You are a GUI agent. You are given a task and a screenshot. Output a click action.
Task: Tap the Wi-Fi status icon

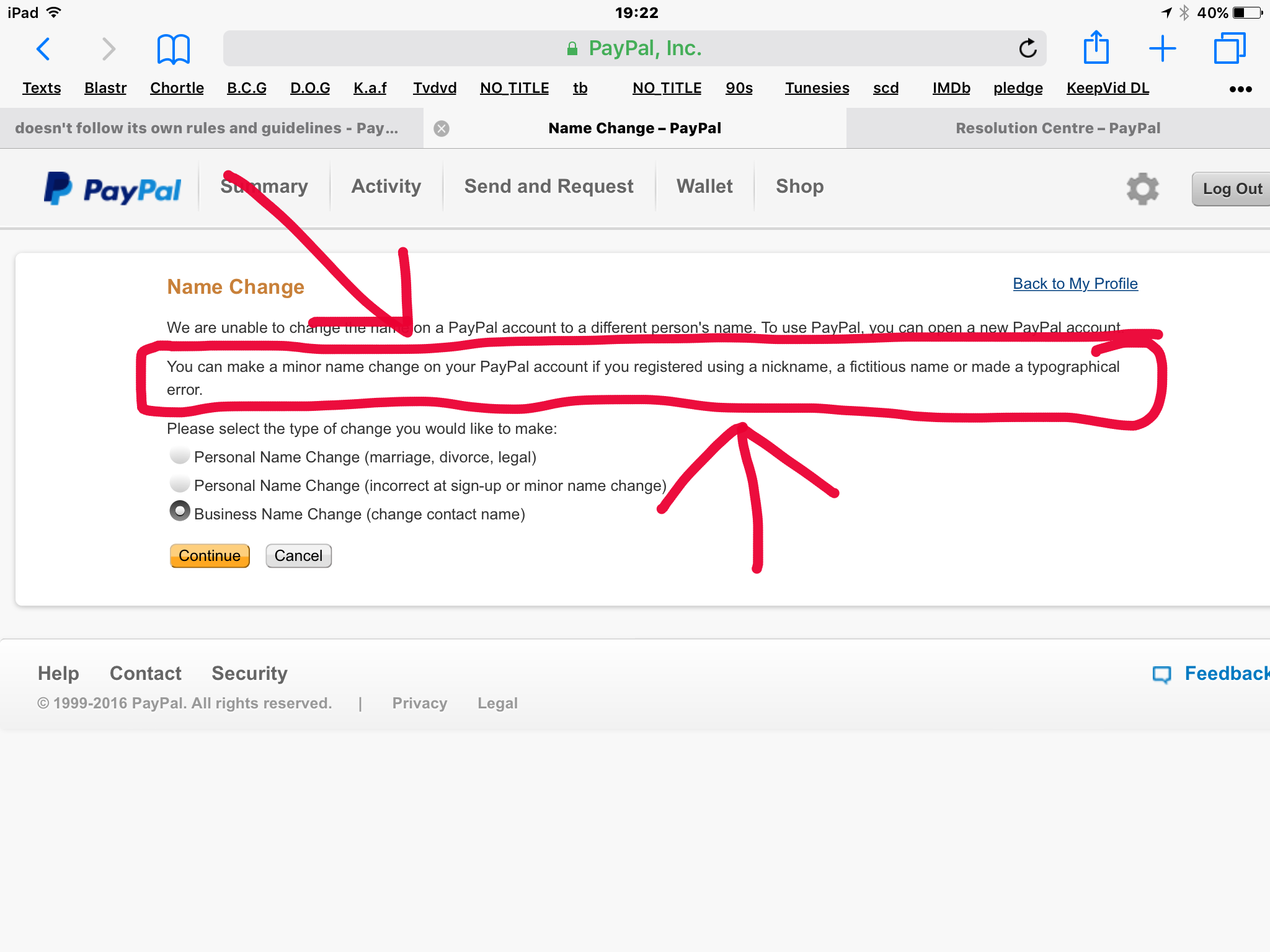pyautogui.click(x=55, y=12)
